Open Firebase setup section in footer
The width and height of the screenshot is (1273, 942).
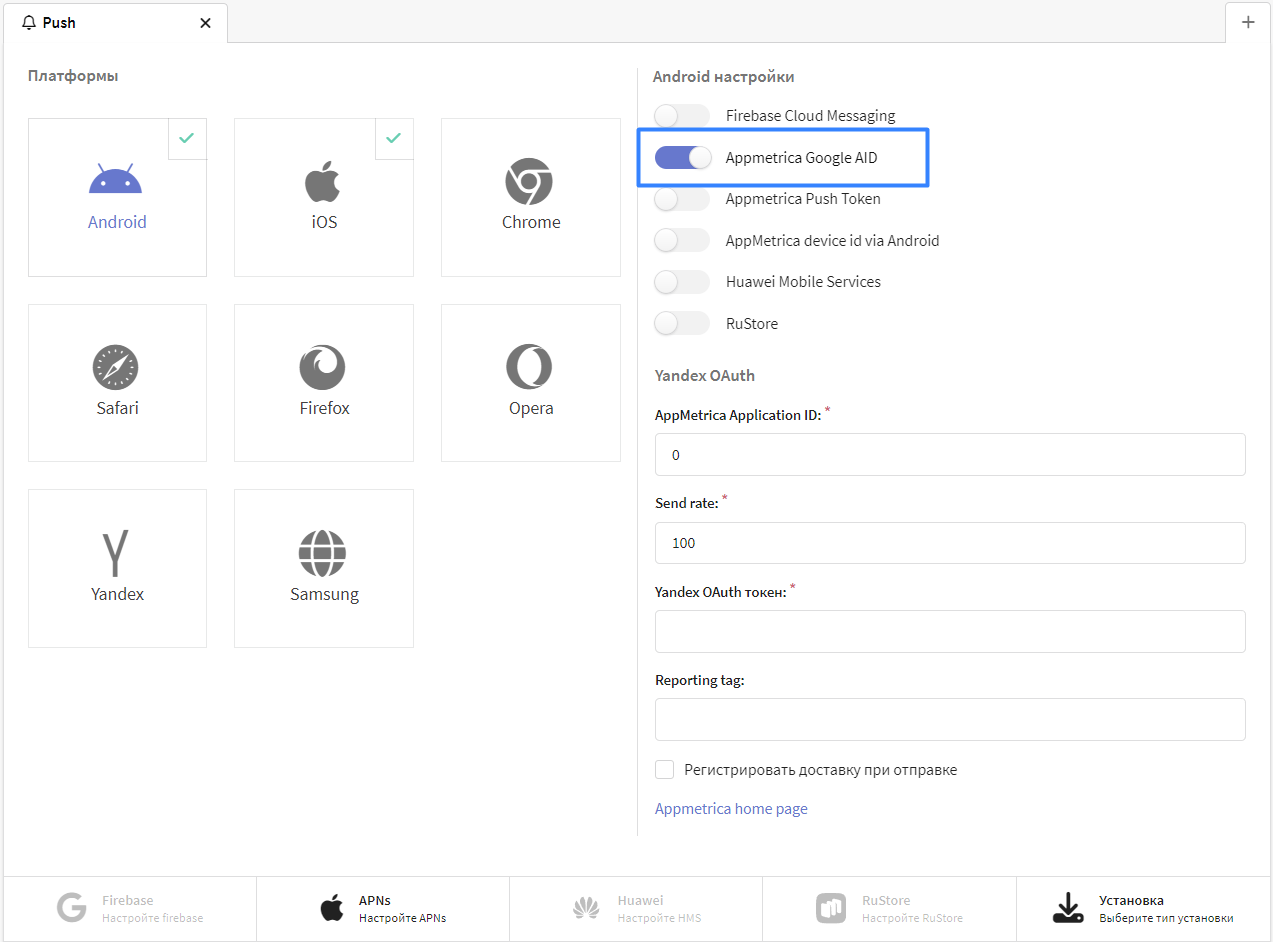pyautogui.click(x=130, y=908)
